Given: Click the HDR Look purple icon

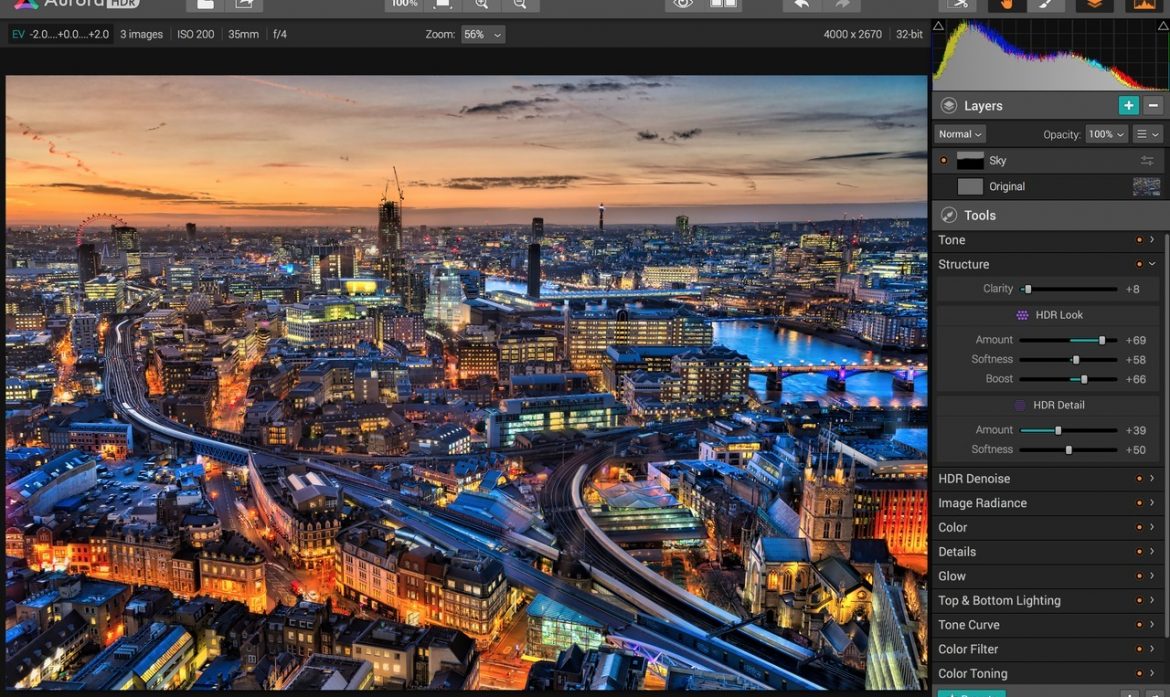Looking at the screenshot, I should (x=1022, y=315).
